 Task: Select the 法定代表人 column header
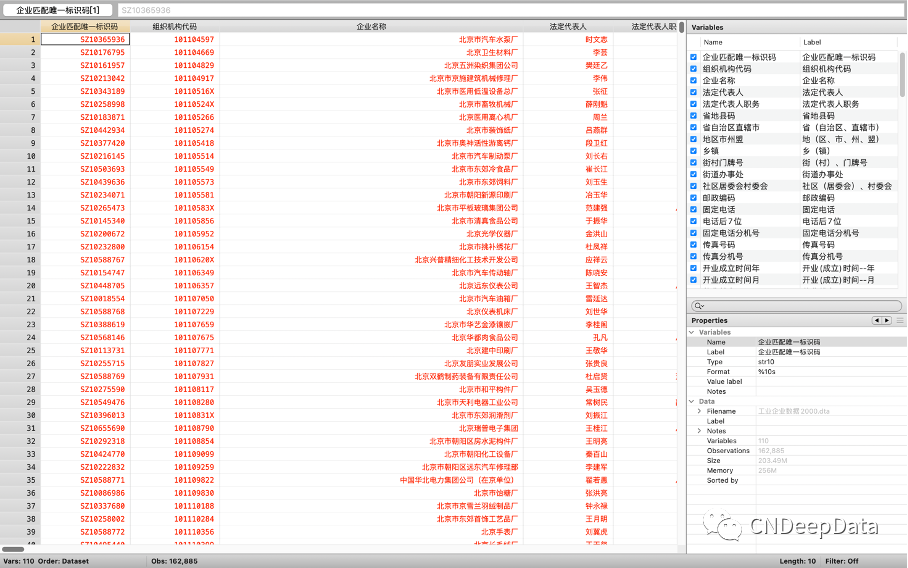[568, 27]
